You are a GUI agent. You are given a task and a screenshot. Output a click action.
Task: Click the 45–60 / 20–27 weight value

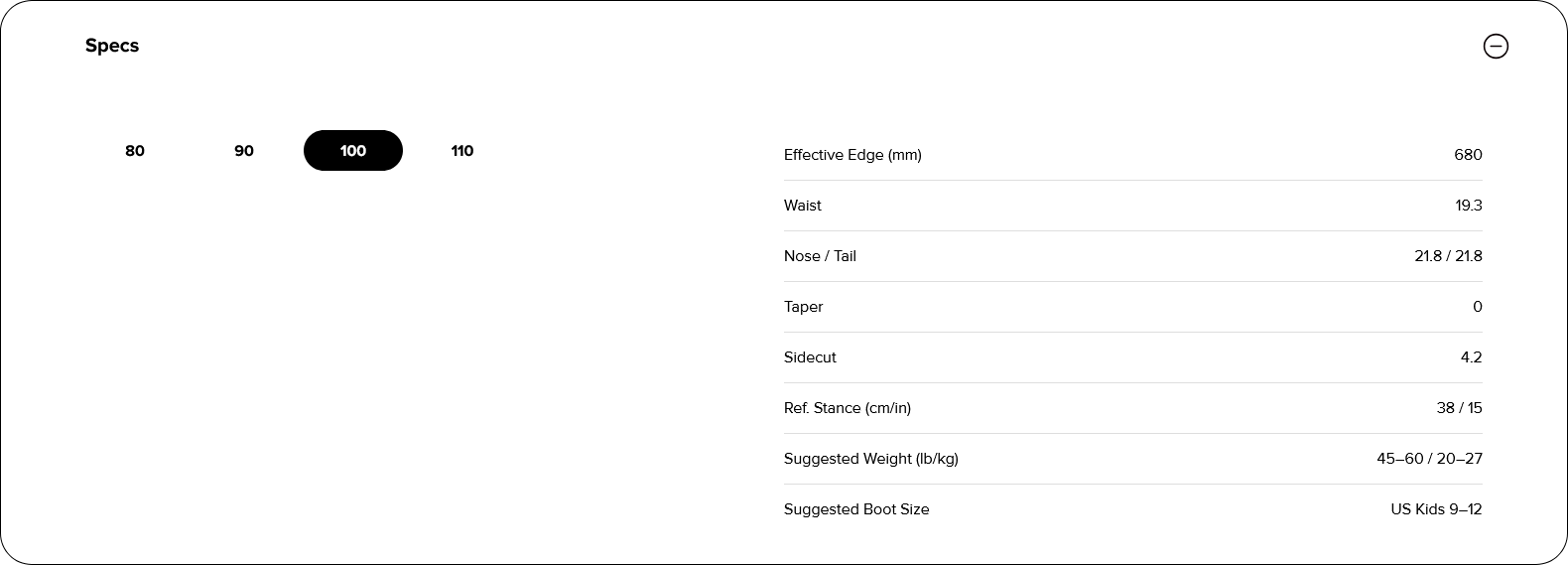(x=1429, y=459)
